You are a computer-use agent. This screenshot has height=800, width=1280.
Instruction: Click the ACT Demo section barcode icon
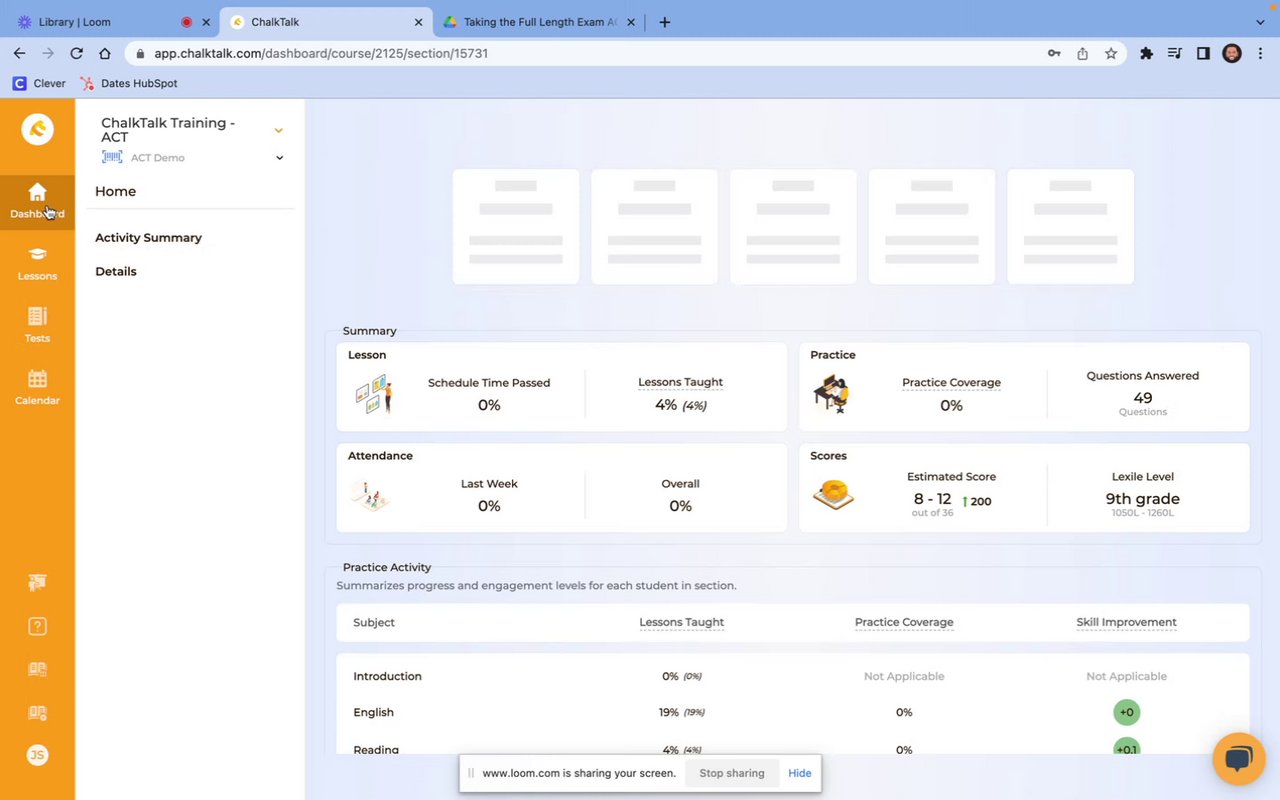tap(112, 157)
